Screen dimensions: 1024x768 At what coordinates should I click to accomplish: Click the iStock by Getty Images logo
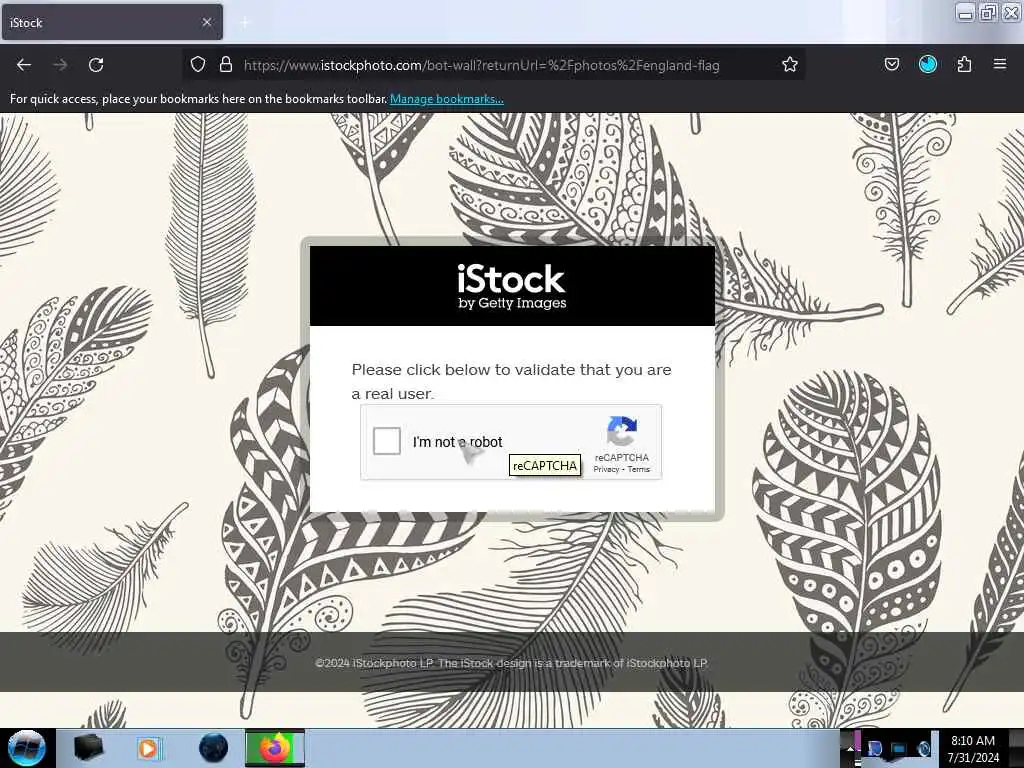click(x=512, y=286)
